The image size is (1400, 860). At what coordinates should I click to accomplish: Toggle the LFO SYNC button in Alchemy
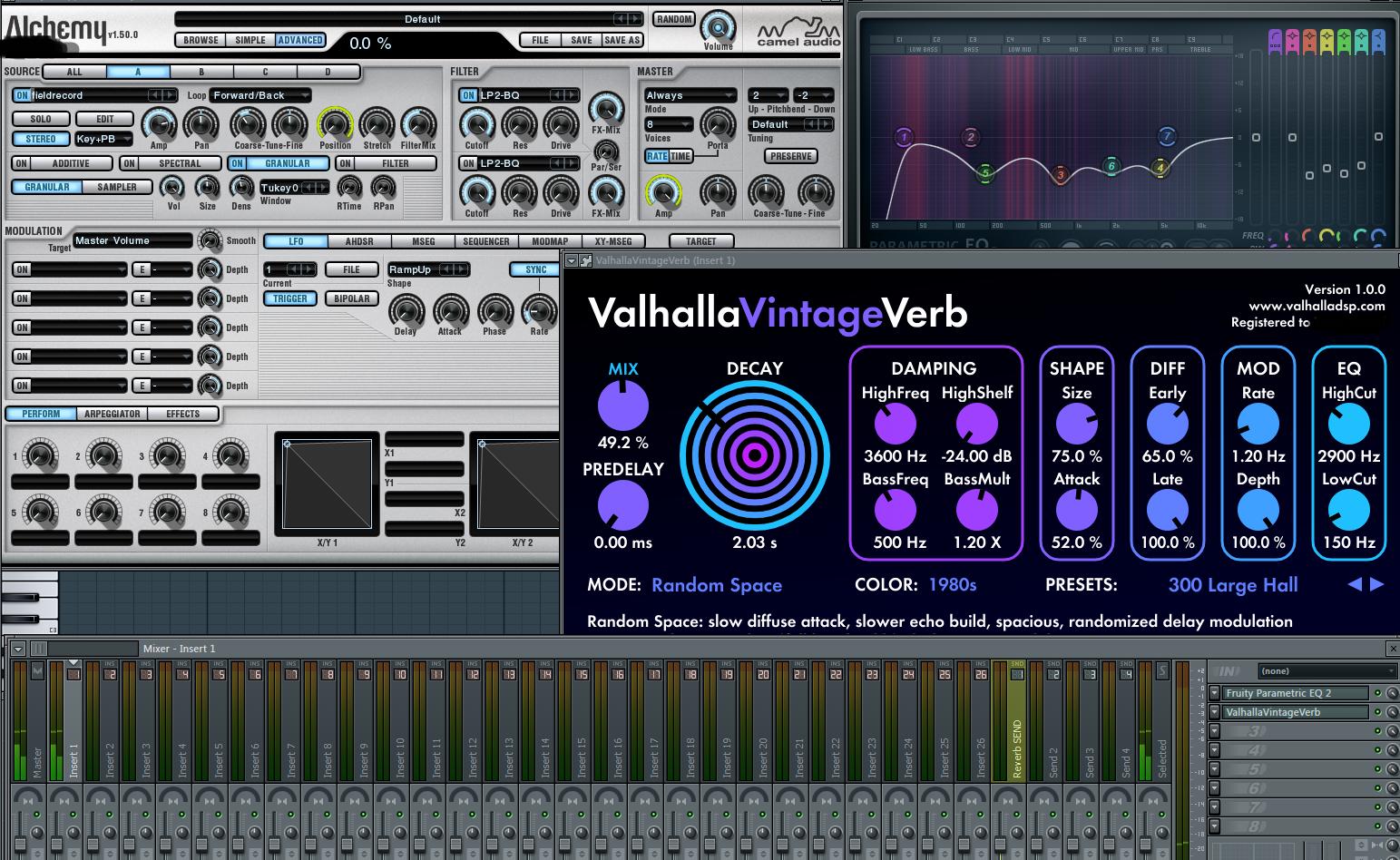pos(535,269)
